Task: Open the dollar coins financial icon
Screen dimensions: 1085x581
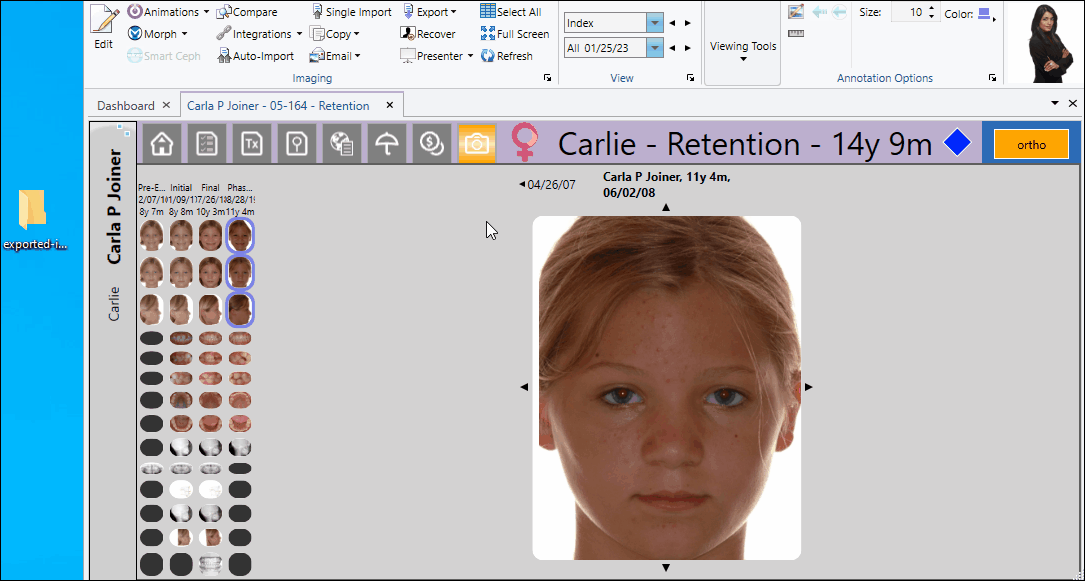Action: tap(431, 144)
